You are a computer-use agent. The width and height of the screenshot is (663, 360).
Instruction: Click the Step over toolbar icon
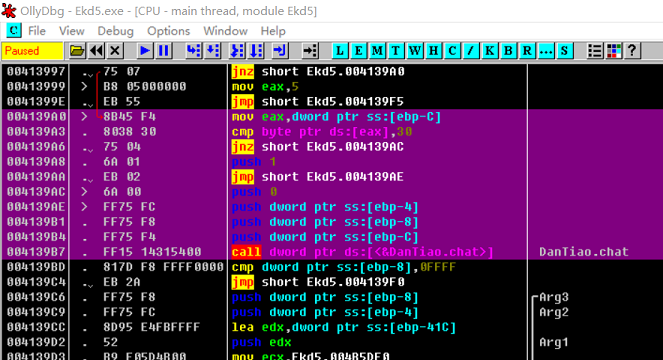[212, 51]
